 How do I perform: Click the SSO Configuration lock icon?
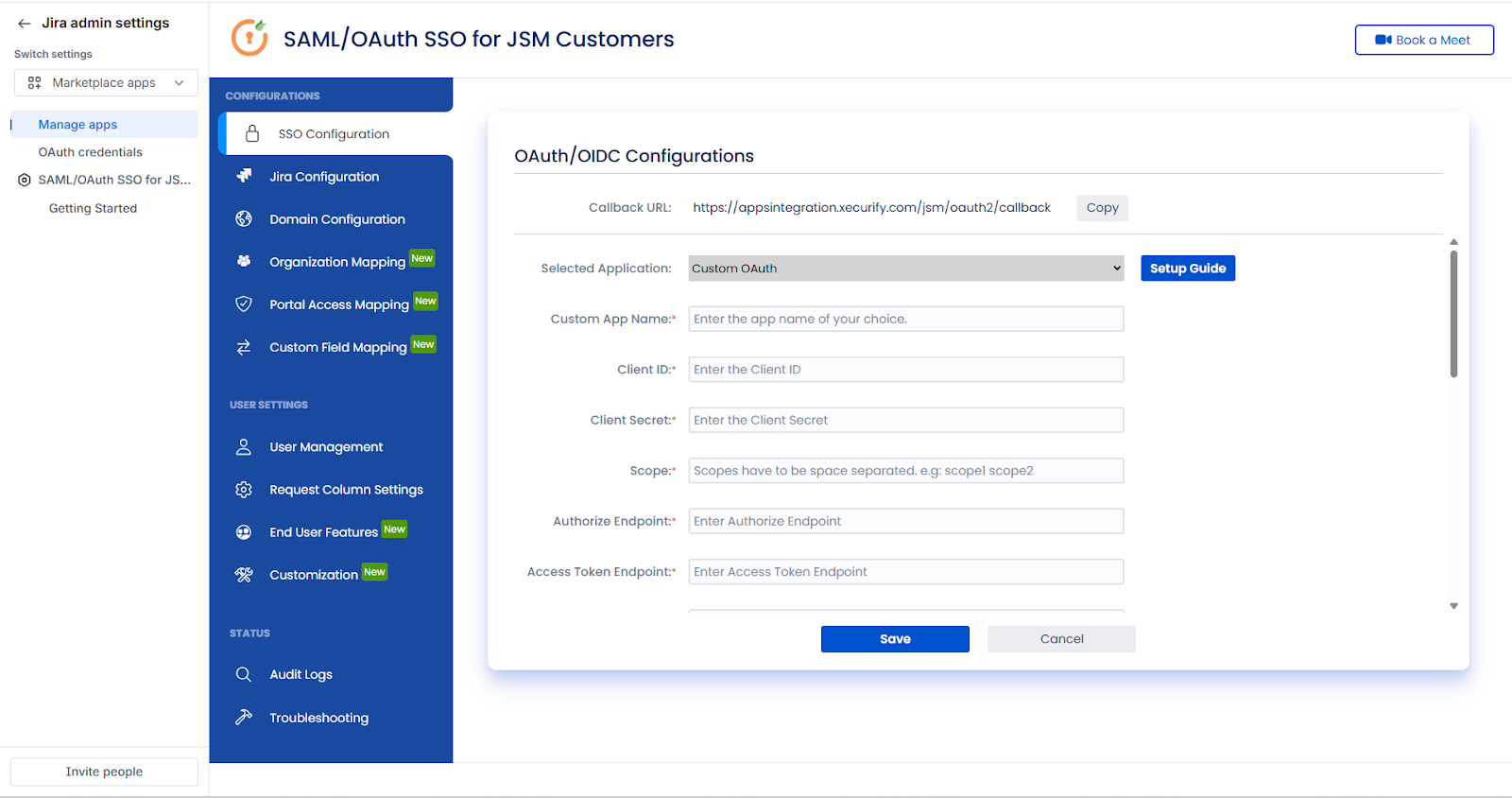point(252,133)
